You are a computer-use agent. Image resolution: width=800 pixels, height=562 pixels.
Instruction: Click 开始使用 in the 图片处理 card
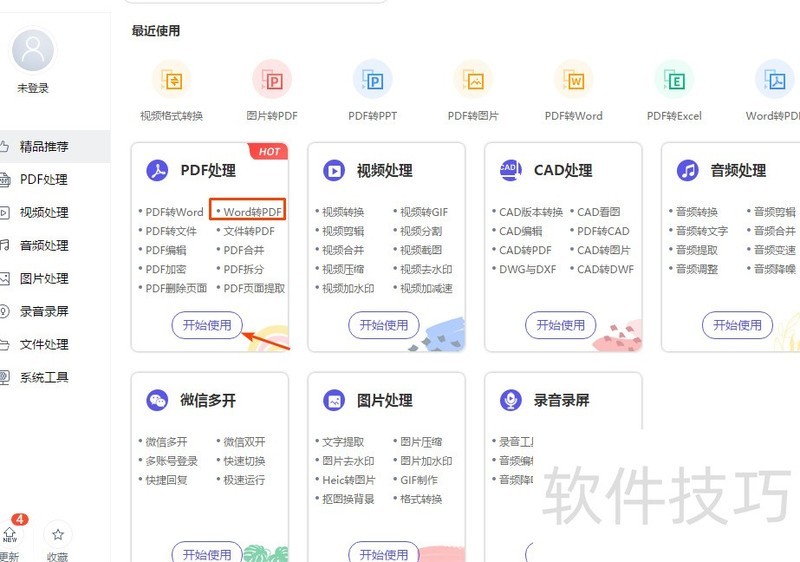click(x=384, y=553)
